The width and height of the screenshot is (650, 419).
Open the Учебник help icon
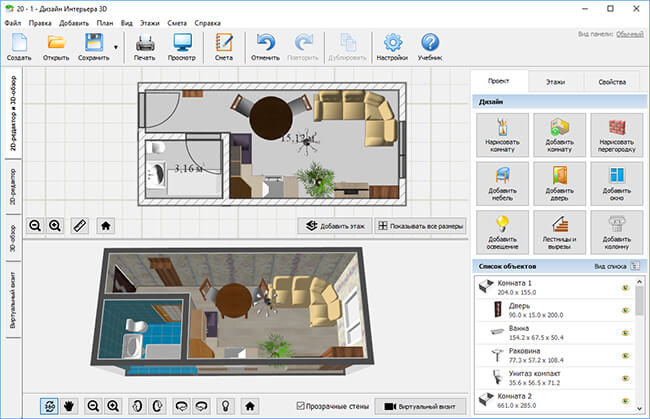(430, 47)
